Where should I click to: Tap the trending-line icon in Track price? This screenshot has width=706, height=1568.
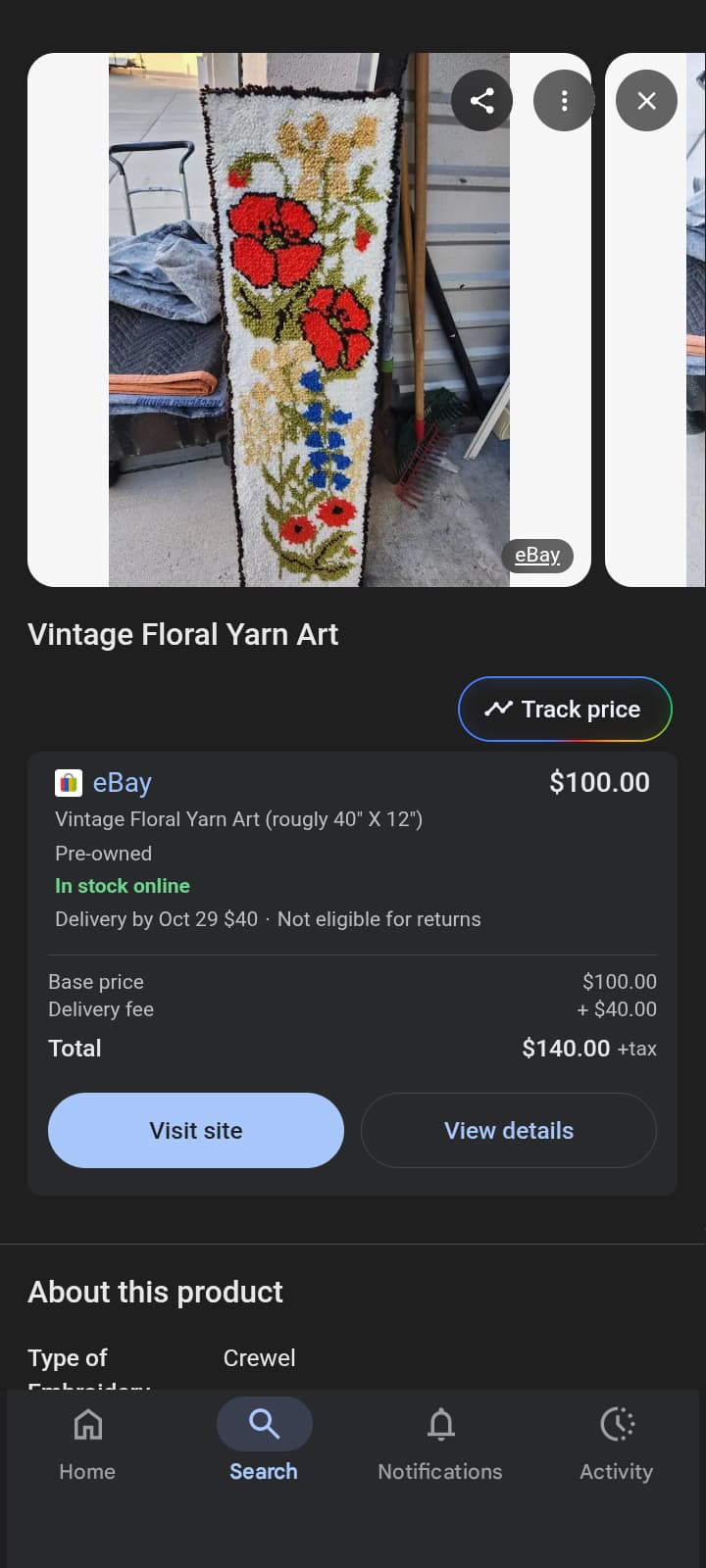click(498, 709)
